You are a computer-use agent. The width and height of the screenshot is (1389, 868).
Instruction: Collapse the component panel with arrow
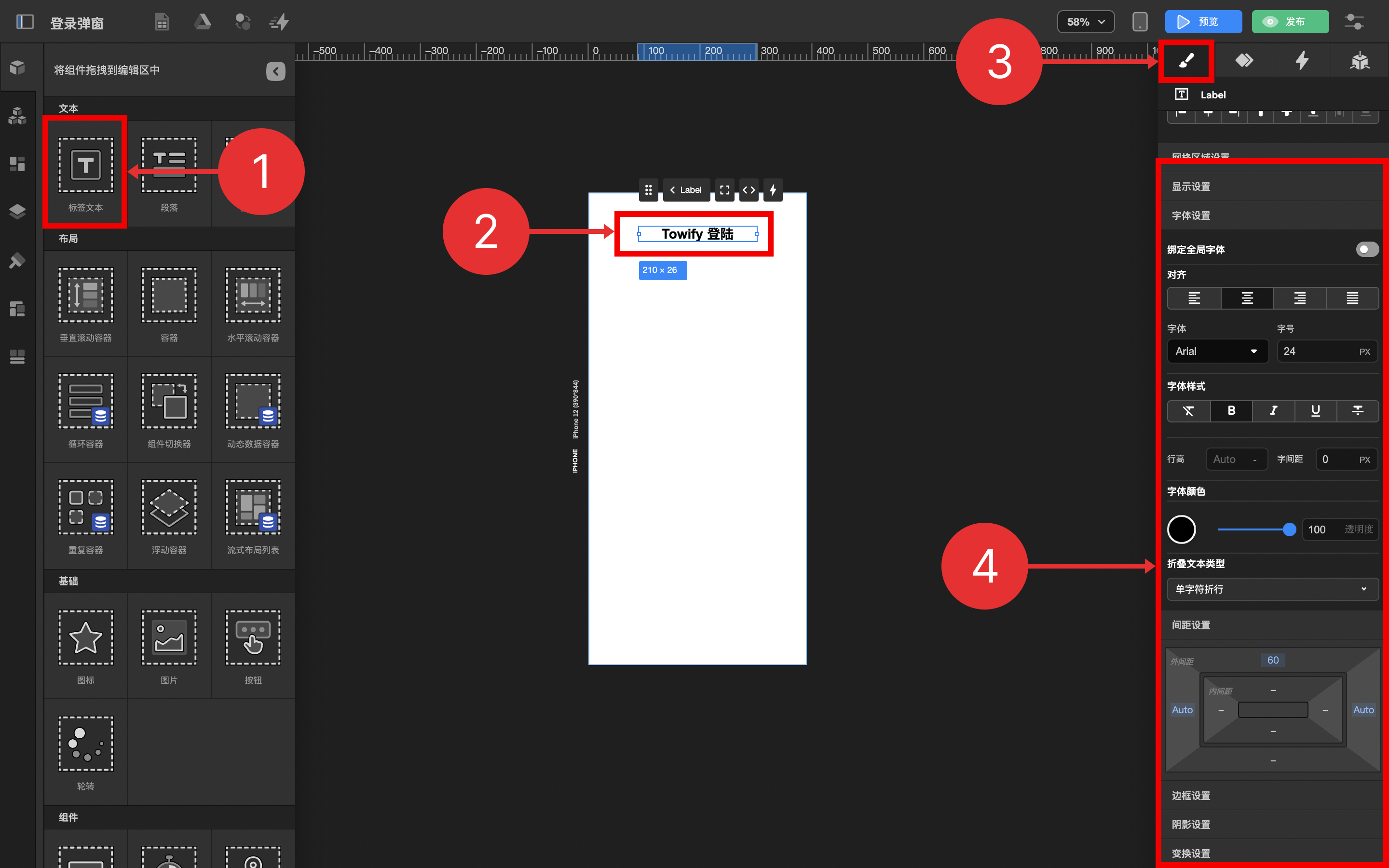tap(275, 71)
